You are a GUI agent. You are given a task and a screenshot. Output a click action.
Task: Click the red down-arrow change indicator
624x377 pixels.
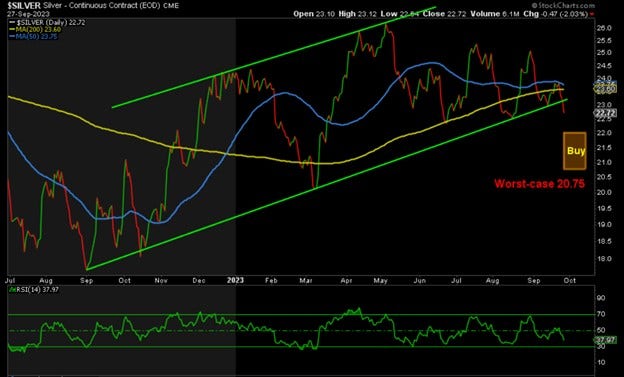592,14
